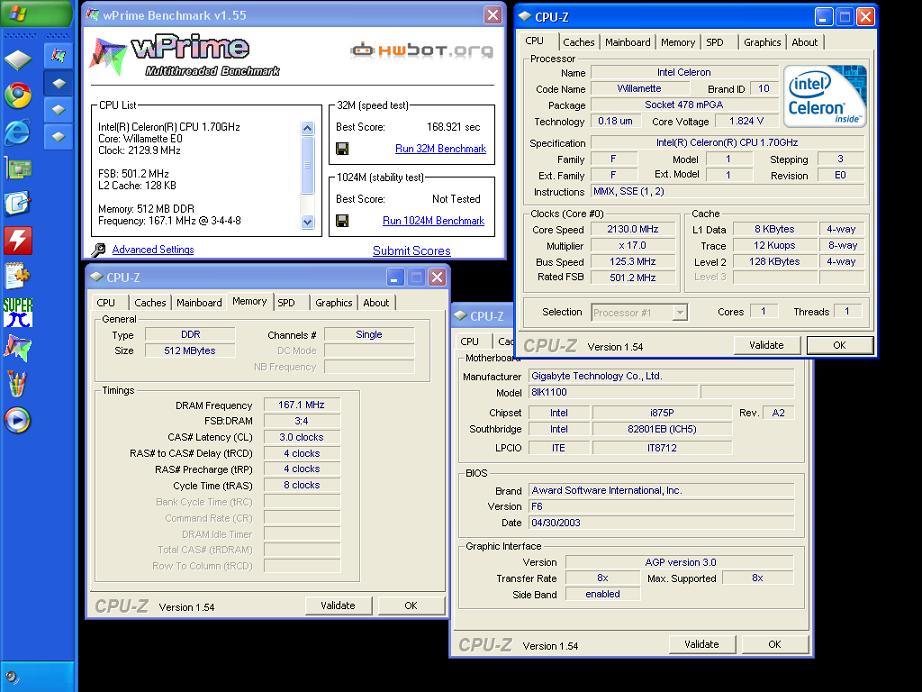
Task: Switch to Caches tab in CPU-Z CPU window
Action: point(579,42)
